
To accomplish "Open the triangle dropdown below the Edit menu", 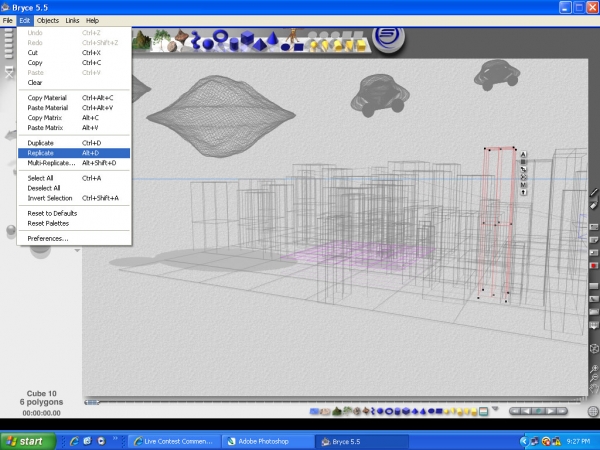I will (x=77, y=251).
